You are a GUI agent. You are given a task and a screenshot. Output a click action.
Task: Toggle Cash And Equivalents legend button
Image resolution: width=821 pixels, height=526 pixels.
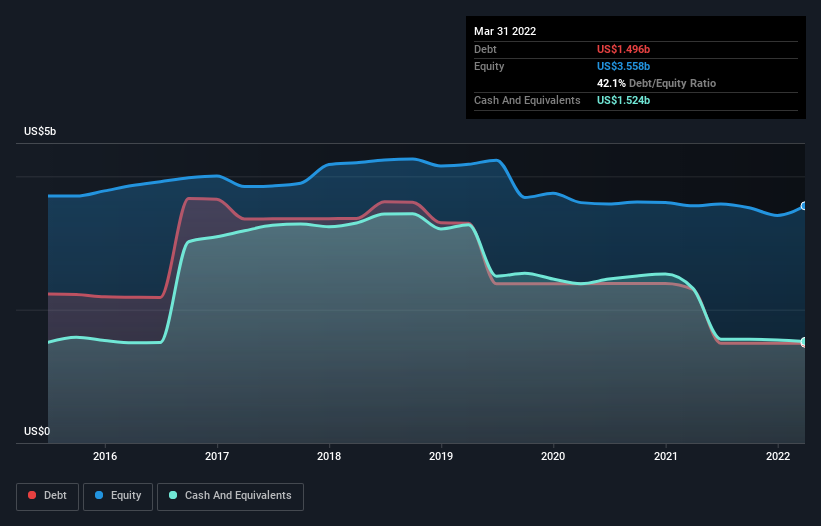point(230,496)
